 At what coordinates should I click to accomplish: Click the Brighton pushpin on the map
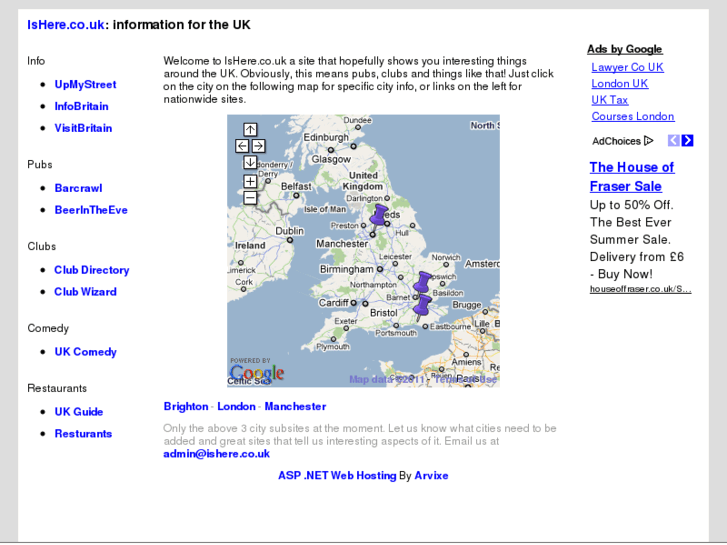pos(421,308)
